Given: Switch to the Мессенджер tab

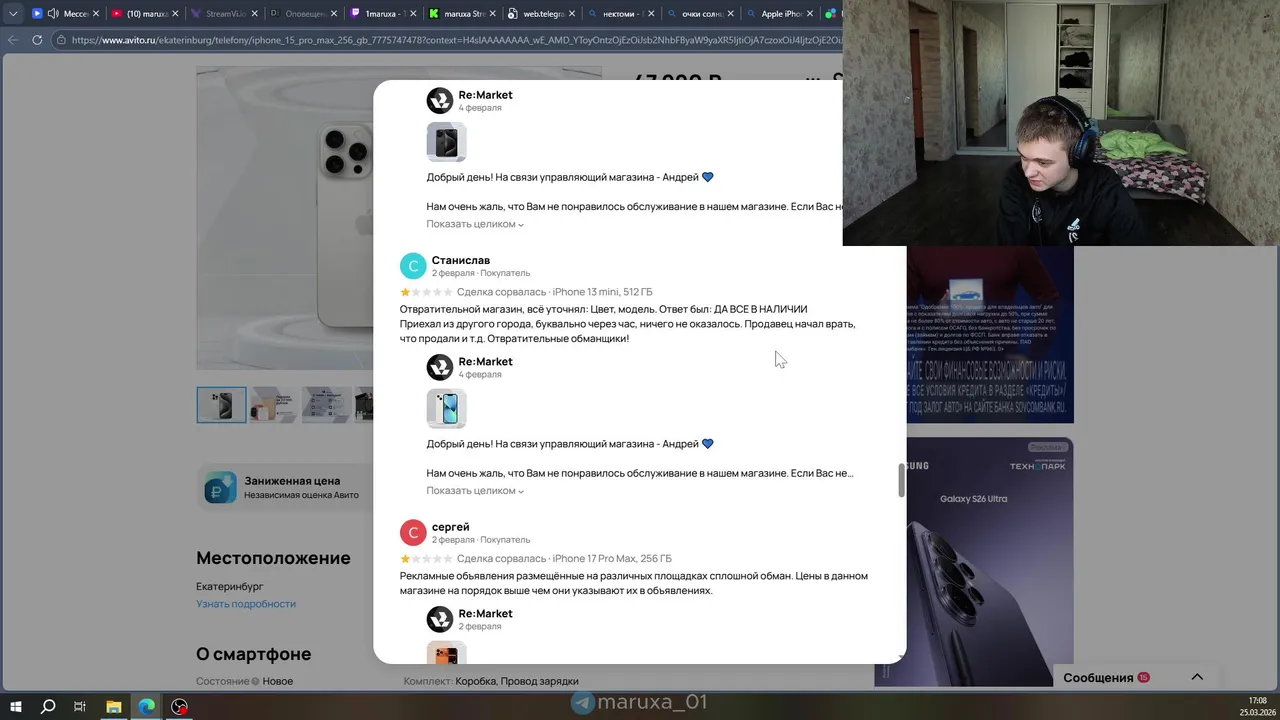Looking at the screenshot, I should [65, 14].
